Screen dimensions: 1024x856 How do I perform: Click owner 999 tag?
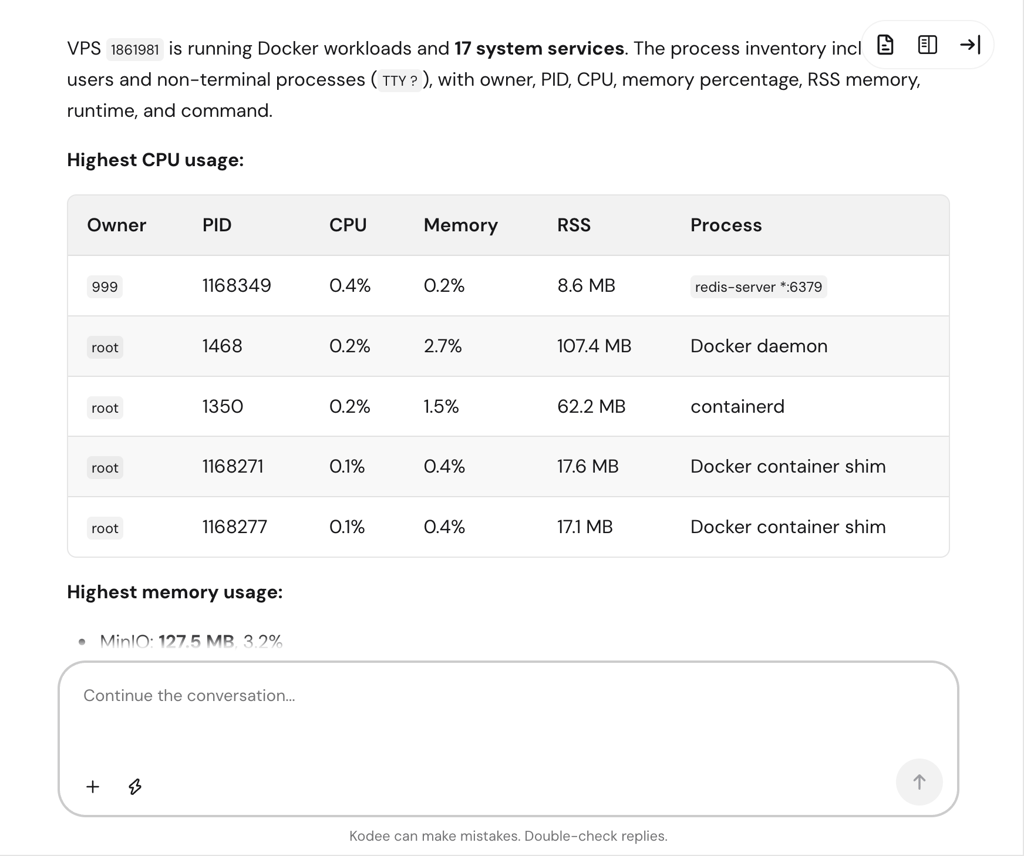(x=104, y=287)
